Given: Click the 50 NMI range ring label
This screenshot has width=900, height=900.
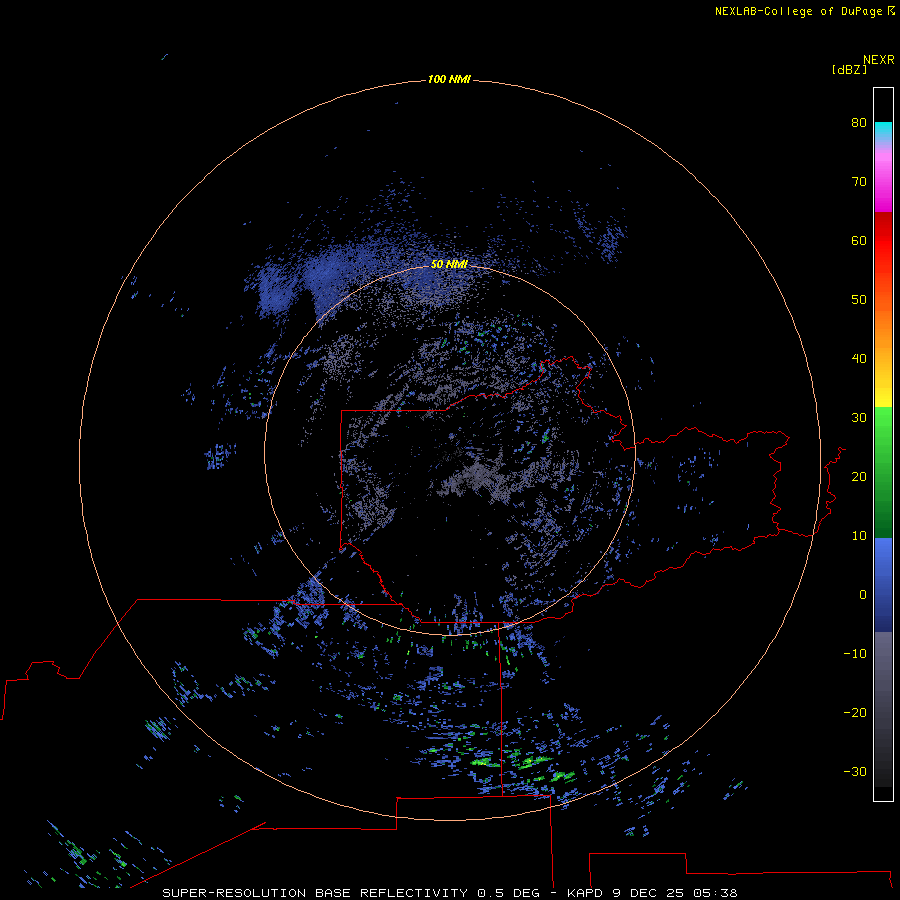Looking at the screenshot, I should point(449,264).
